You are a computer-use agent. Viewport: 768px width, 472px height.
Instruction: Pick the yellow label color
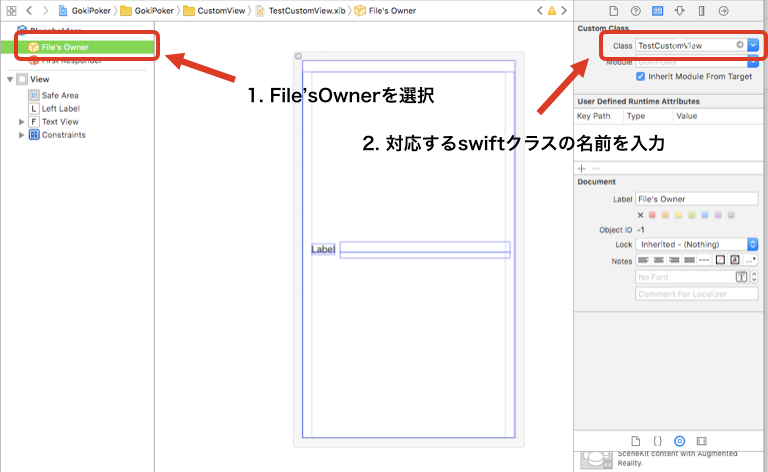(678, 215)
